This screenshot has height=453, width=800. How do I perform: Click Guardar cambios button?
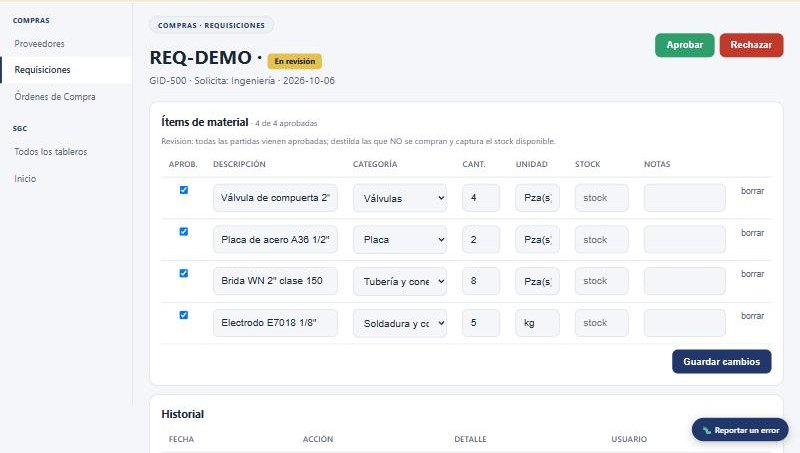[x=721, y=361]
